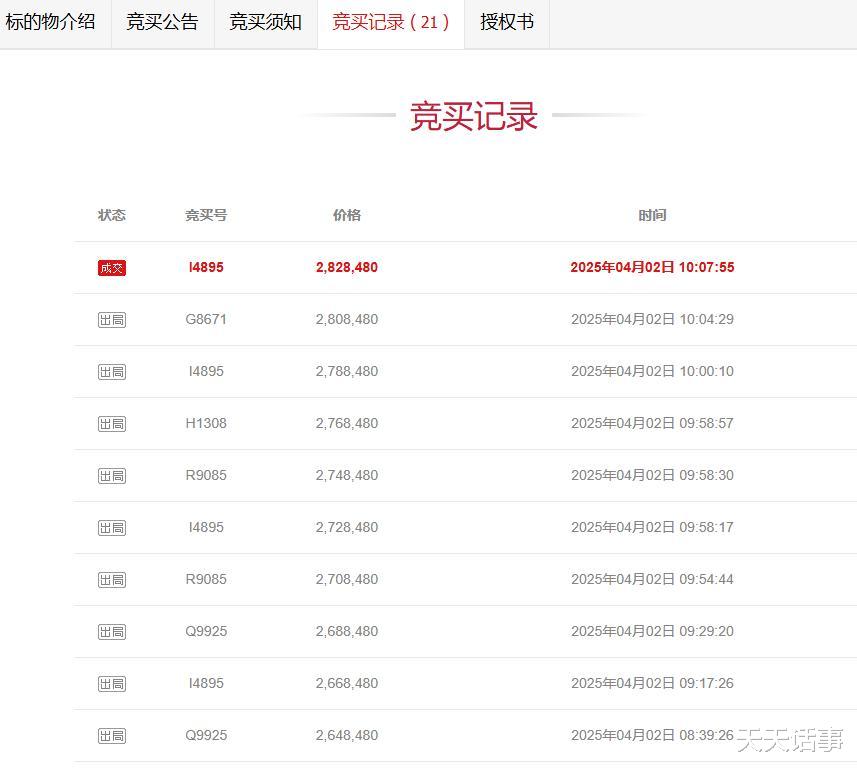Click the 出局 badge in the G8671 row
The height and width of the screenshot is (770, 857).
click(112, 320)
